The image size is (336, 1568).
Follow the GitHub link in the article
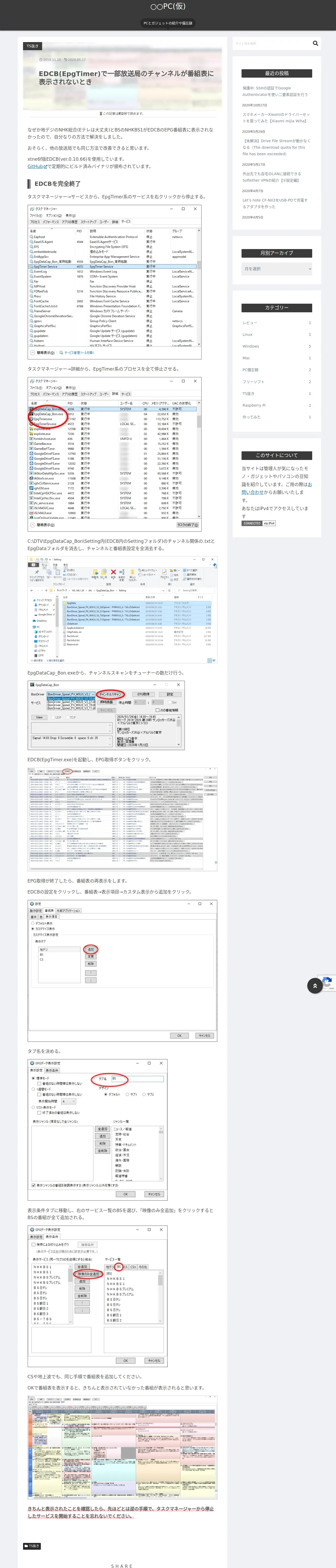[x=37, y=166]
